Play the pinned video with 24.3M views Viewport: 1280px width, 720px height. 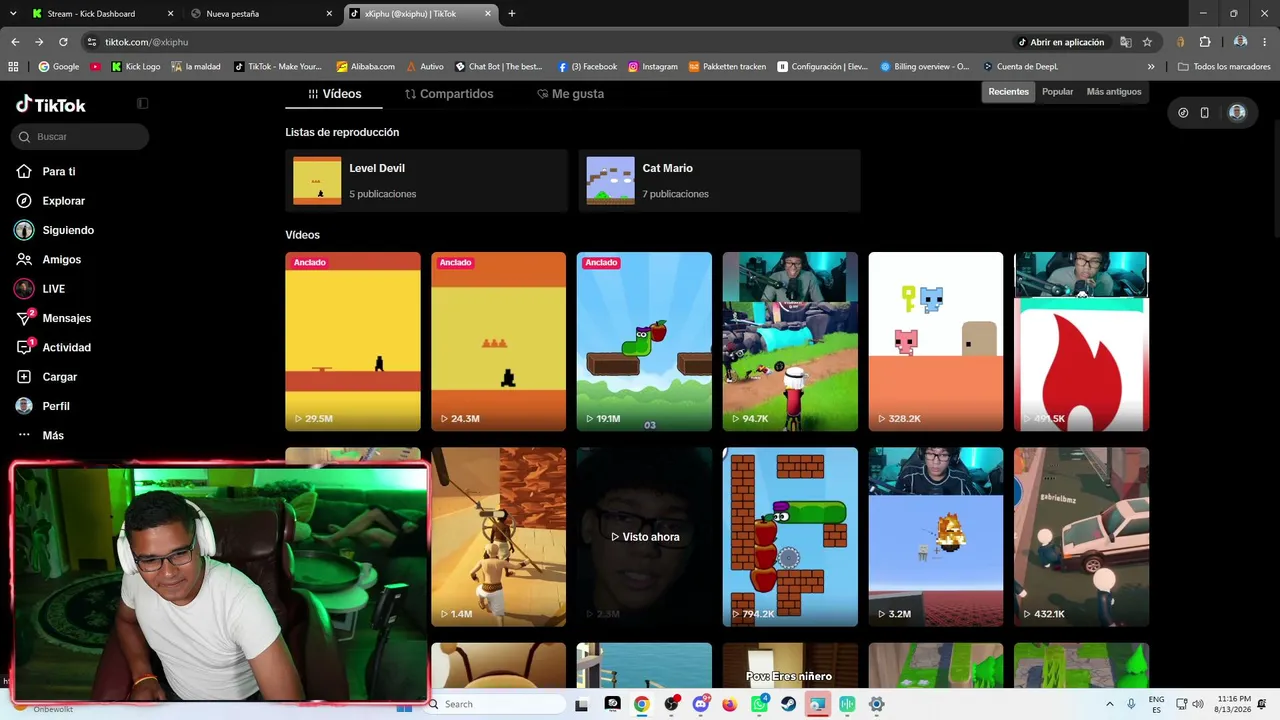pos(498,341)
